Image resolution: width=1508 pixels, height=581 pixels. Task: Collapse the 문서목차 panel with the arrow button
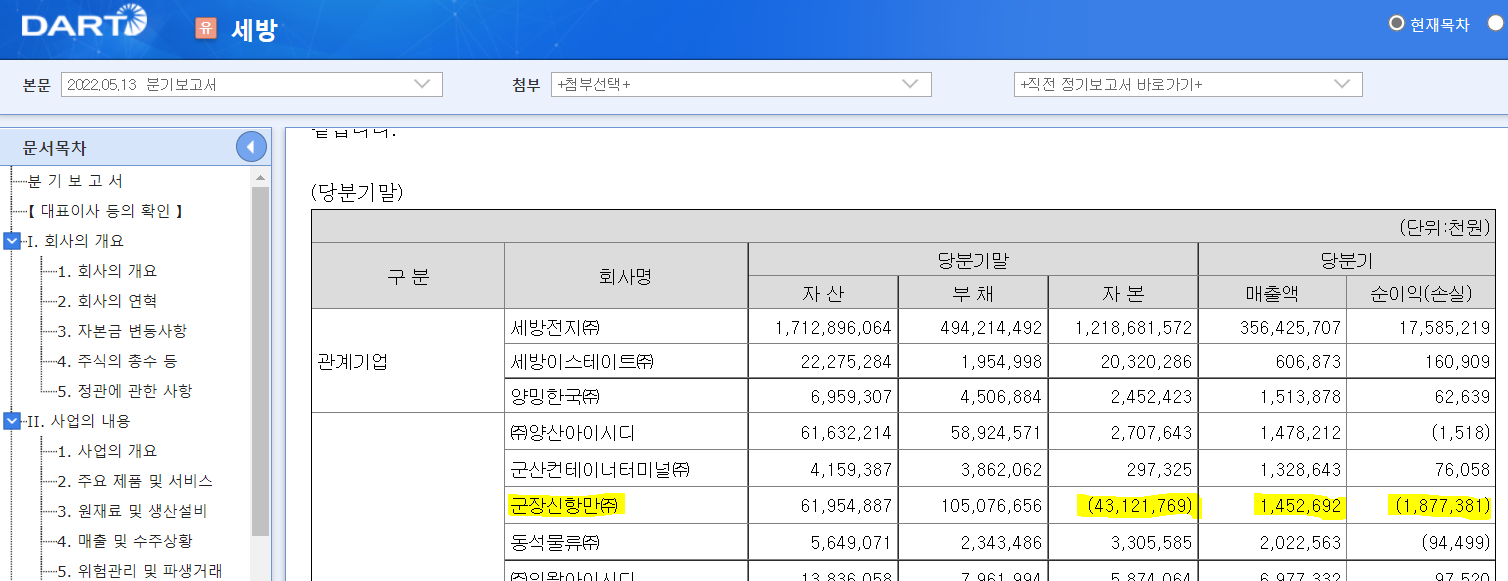(x=252, y=148)
